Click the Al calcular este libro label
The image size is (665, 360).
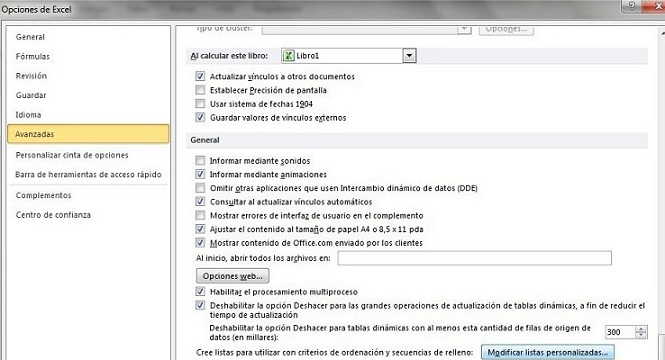click(x=229, y=56)
